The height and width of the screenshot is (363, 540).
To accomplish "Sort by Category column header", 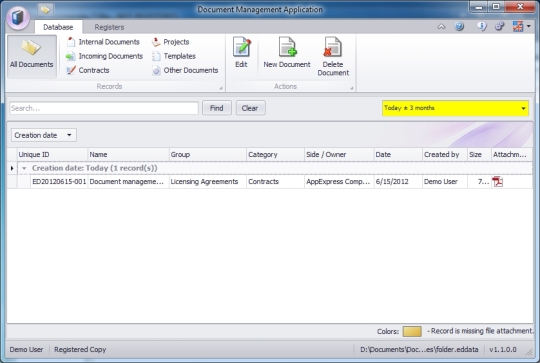I will click(276, 155).
